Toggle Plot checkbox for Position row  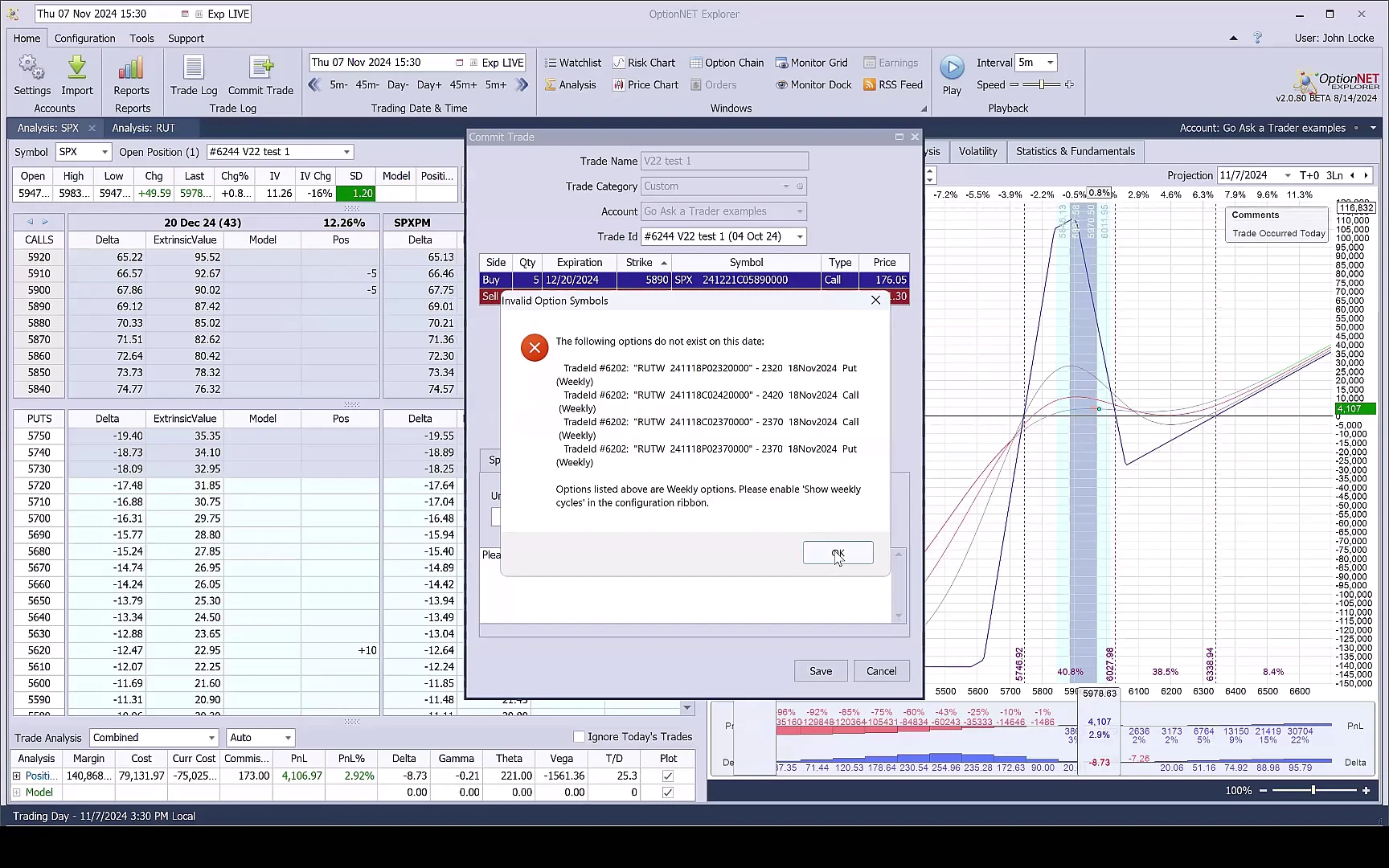point(667,776)
